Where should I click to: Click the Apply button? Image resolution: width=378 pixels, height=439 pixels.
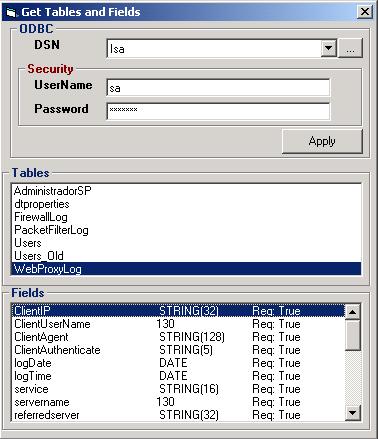[322, 141]
